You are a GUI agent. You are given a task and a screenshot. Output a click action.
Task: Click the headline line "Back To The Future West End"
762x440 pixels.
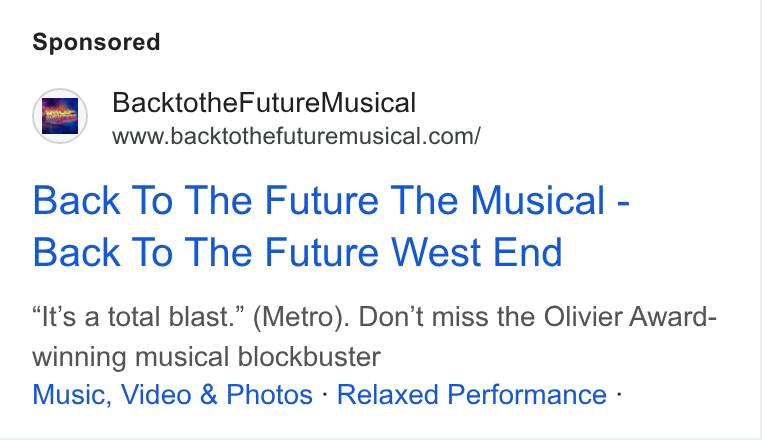click(297, 252)
